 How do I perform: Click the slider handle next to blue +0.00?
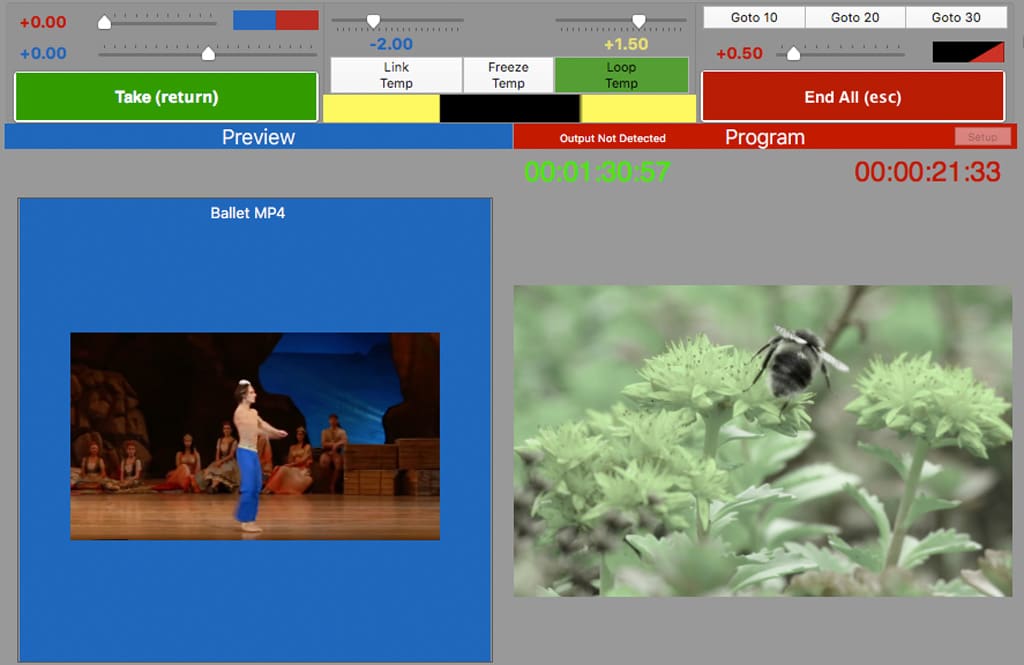click(208, 53)
